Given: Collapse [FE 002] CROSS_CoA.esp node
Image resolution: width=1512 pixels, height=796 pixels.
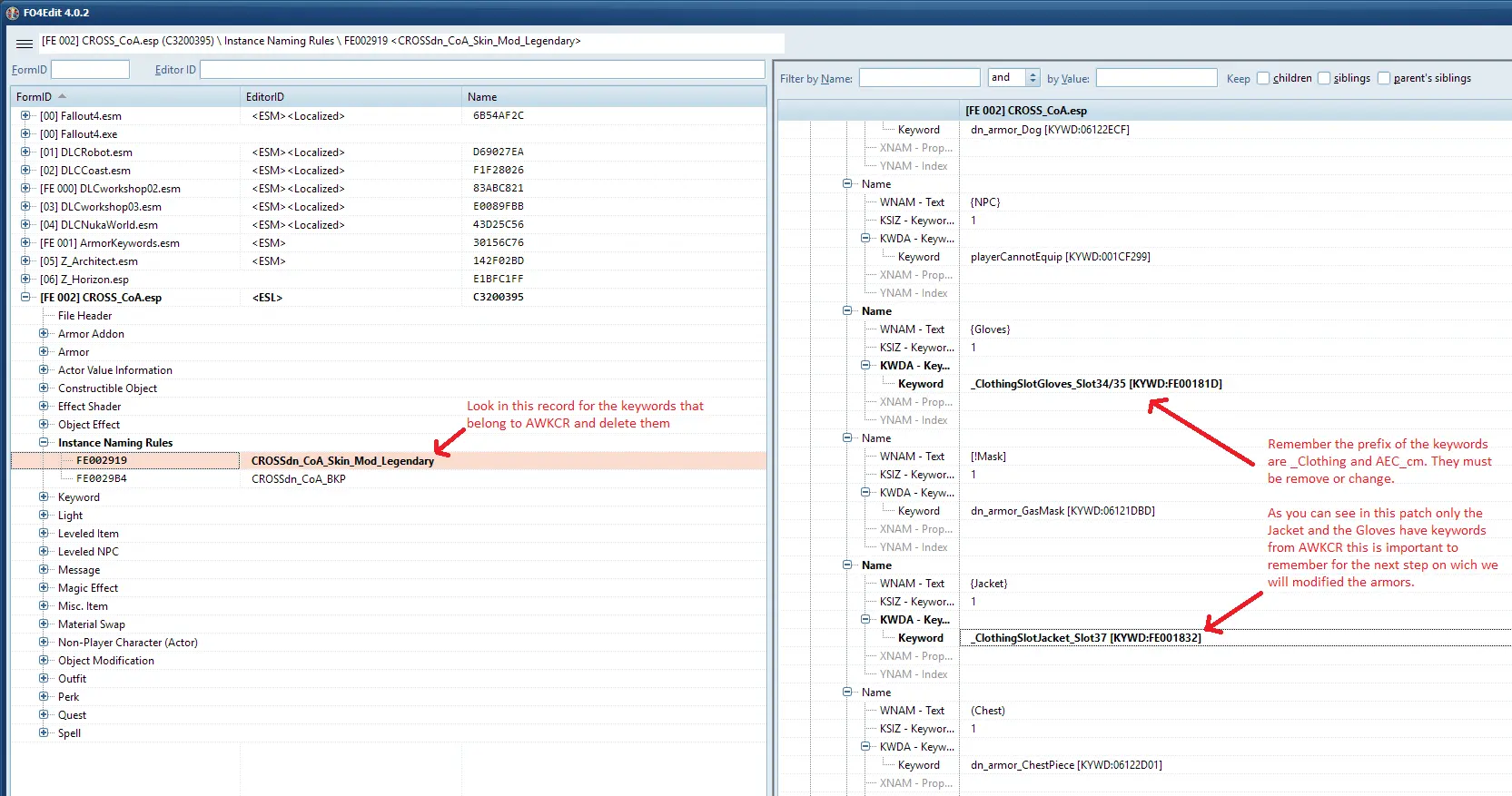Looking at the screenshot, I should pyautogui.click(x=25, y=297).
